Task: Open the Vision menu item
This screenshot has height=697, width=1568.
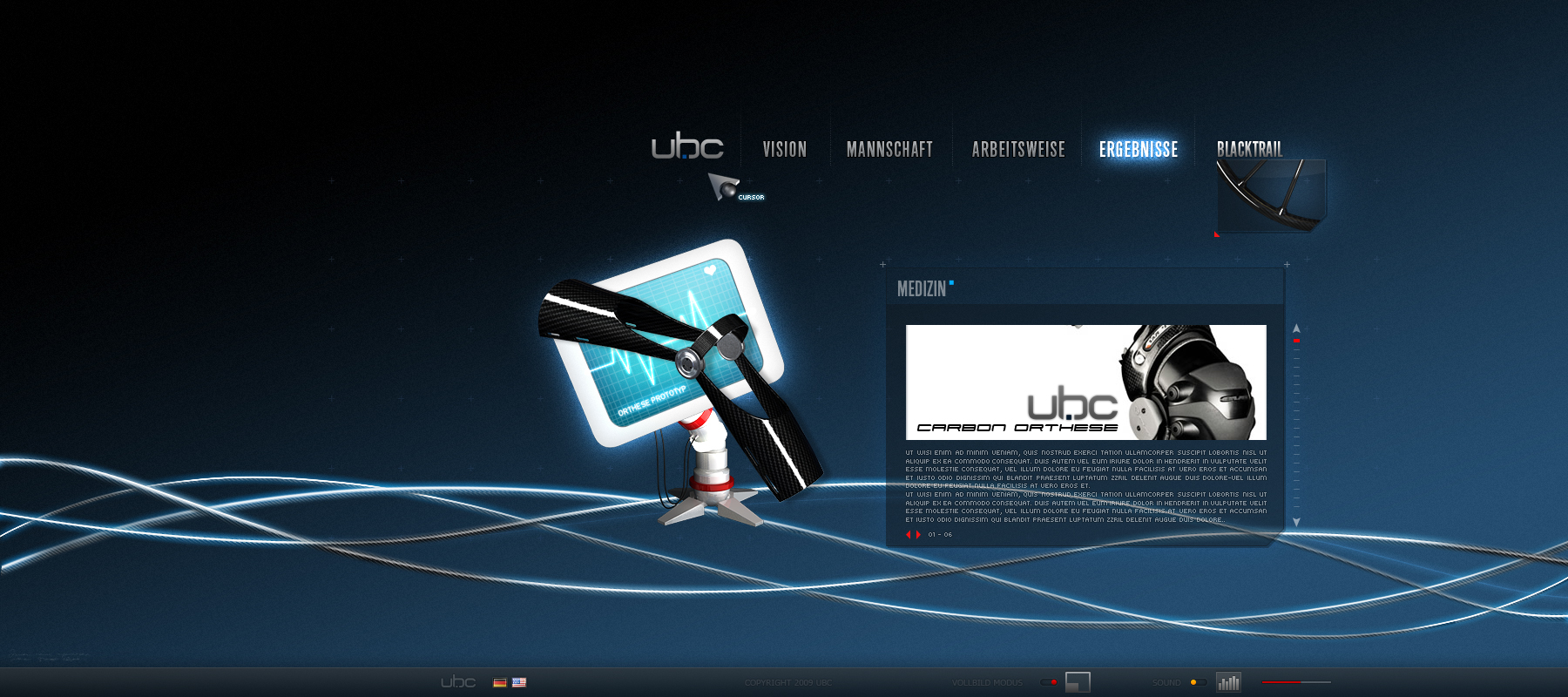Action: [x=785, y=150]
